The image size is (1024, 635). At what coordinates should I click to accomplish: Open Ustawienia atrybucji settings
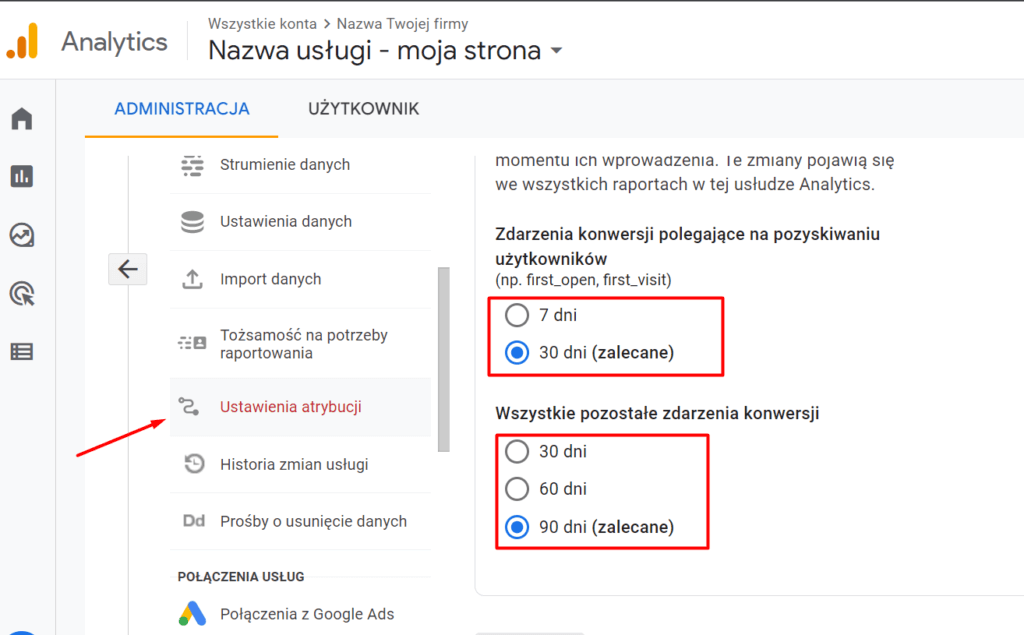click(290, 407)
